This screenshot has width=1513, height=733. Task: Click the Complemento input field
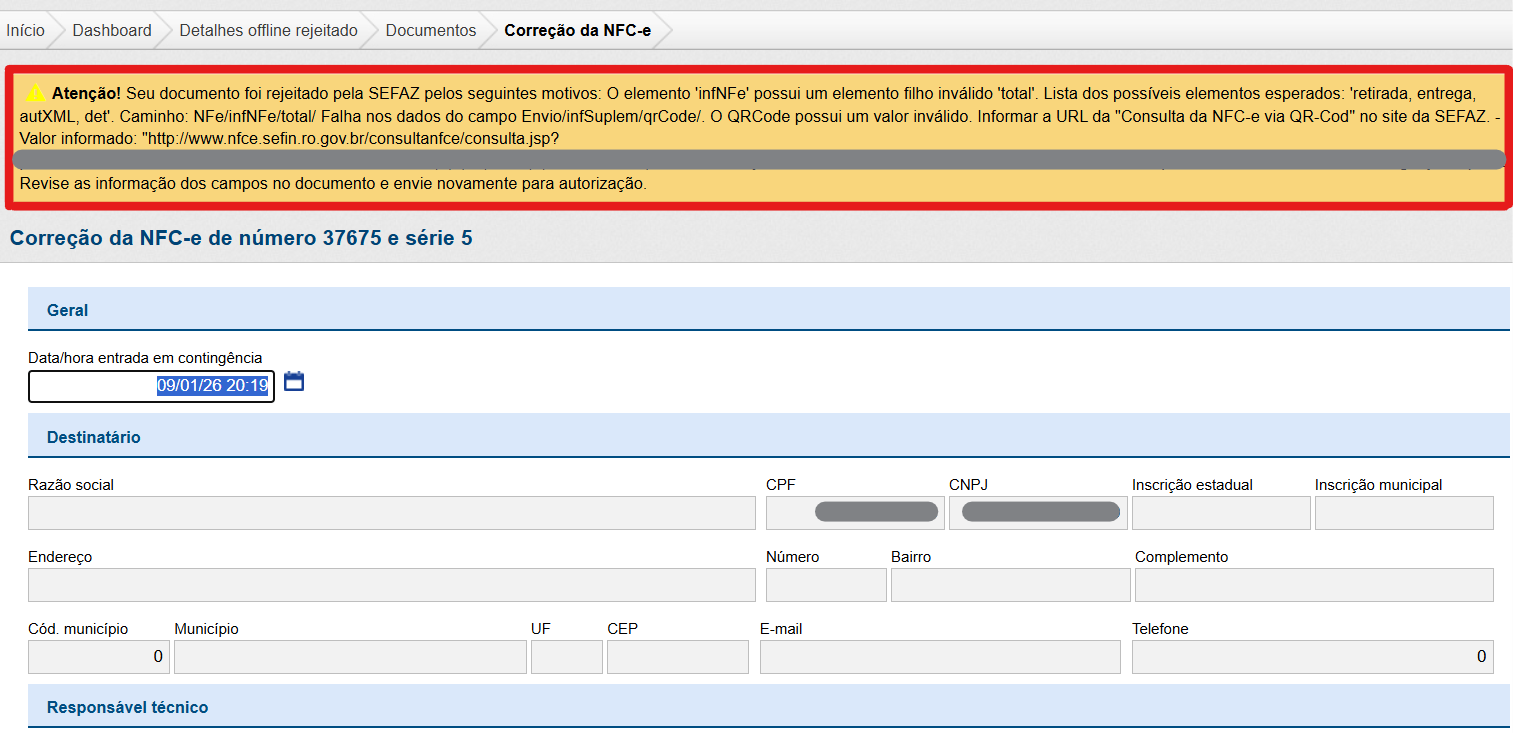click(1313, 585)
